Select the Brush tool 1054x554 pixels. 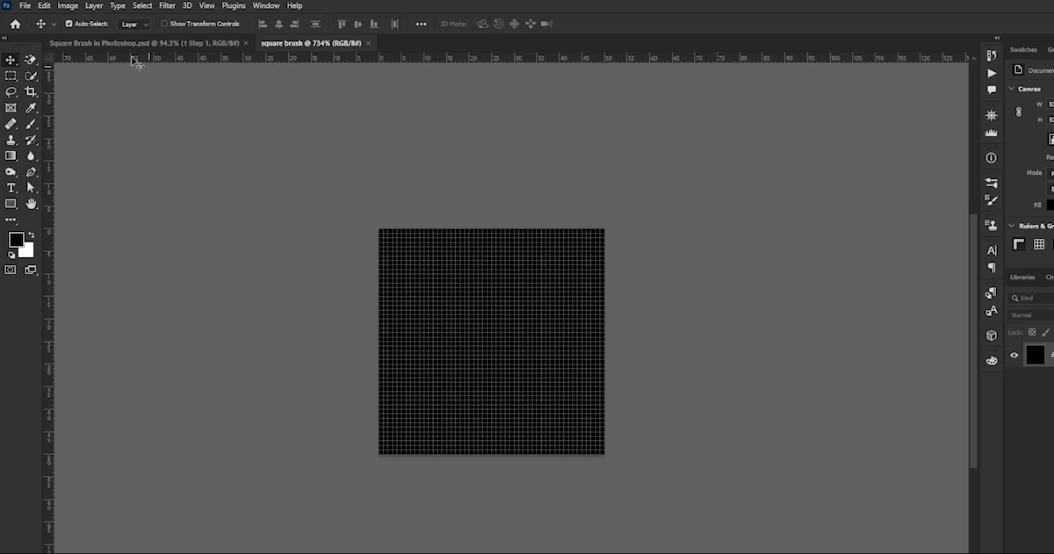click(x=31, y=124)
